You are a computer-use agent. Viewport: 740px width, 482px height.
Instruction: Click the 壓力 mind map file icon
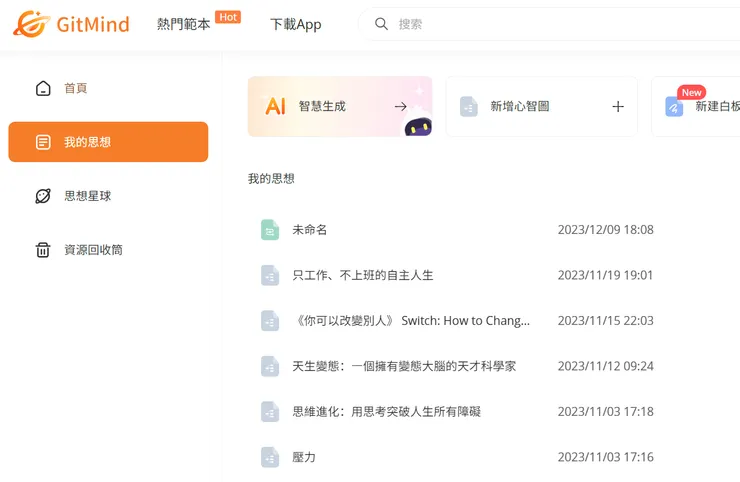point(270,457)
